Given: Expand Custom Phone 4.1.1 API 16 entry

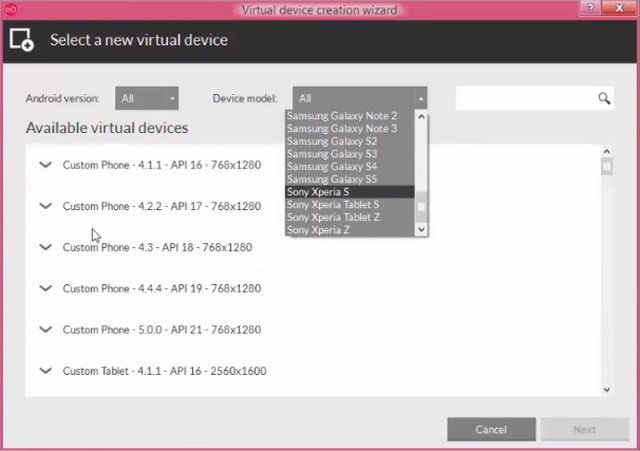Looking at the screenshot, I should [46, 164].
